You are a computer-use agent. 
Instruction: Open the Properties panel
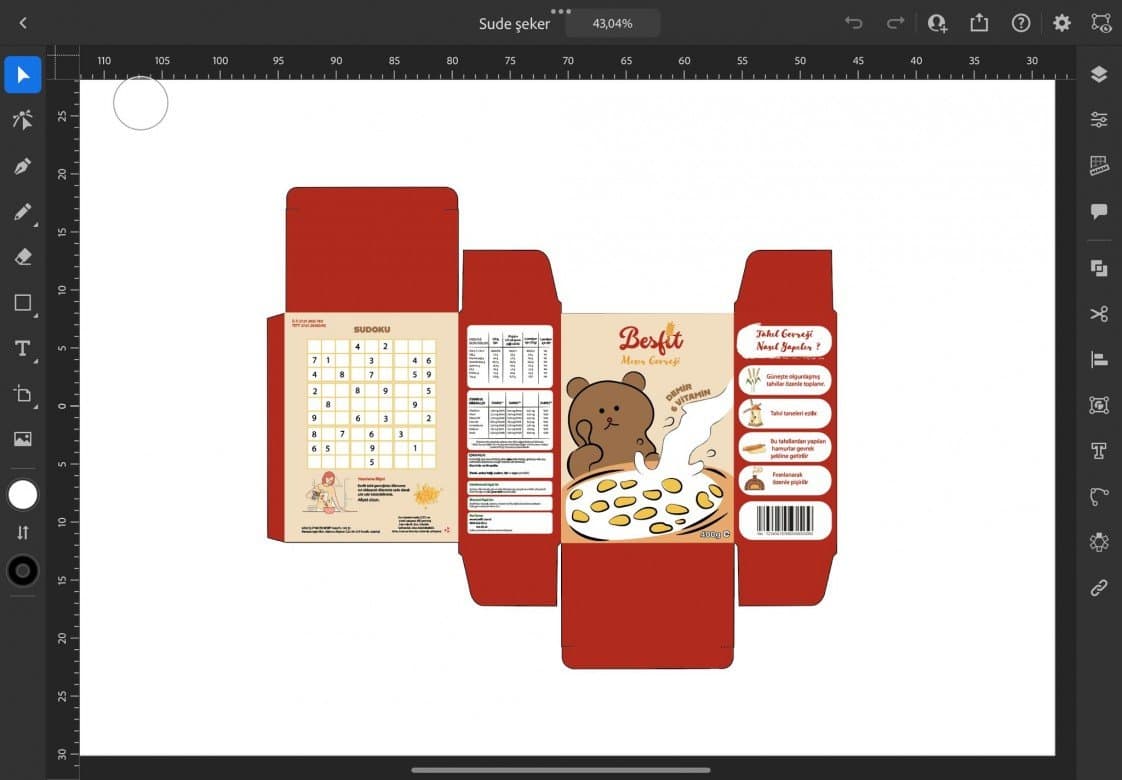point(1099,120)
